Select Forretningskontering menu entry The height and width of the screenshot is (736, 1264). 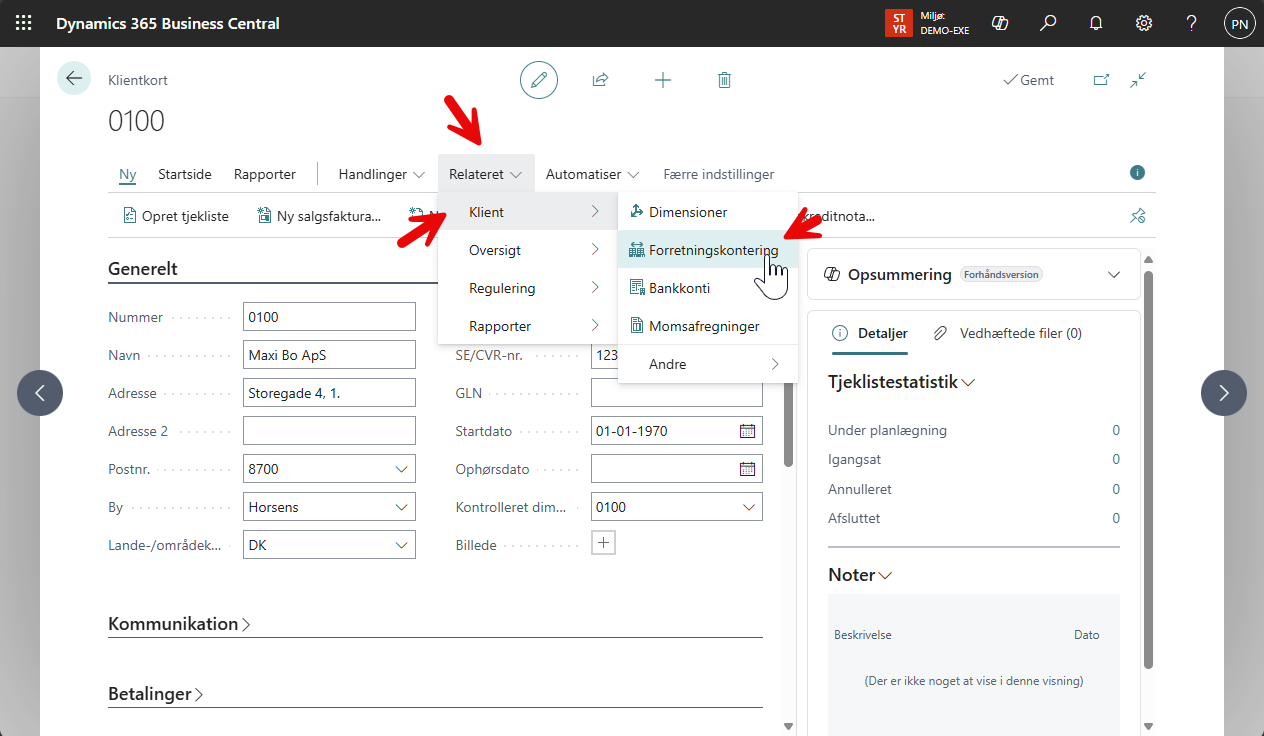[x=713, y=250]
